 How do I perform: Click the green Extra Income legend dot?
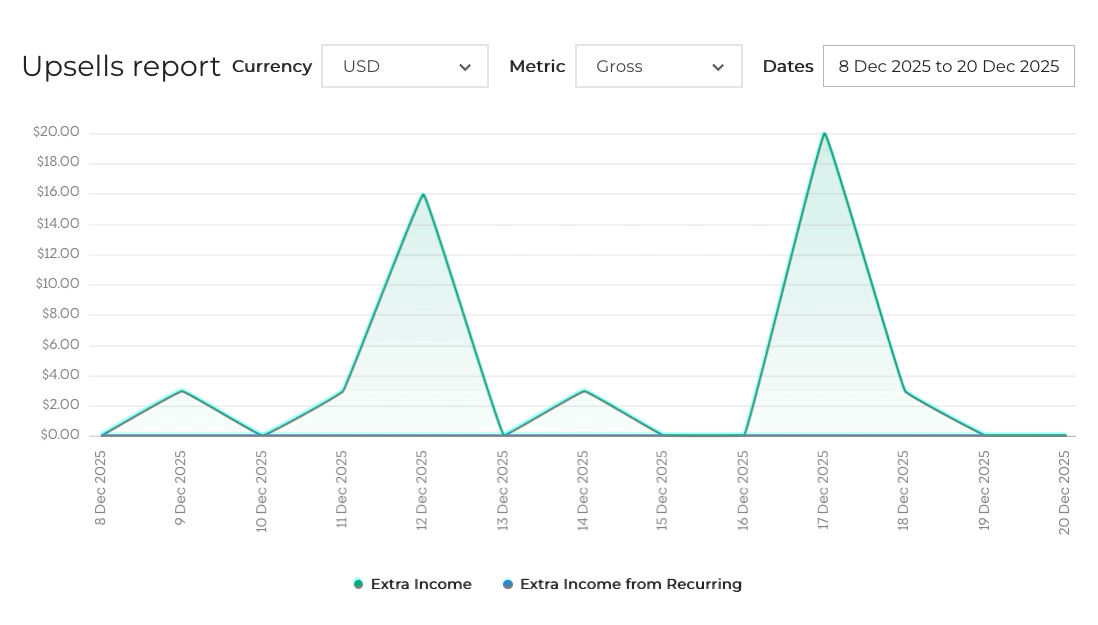[x=359, y=584]
